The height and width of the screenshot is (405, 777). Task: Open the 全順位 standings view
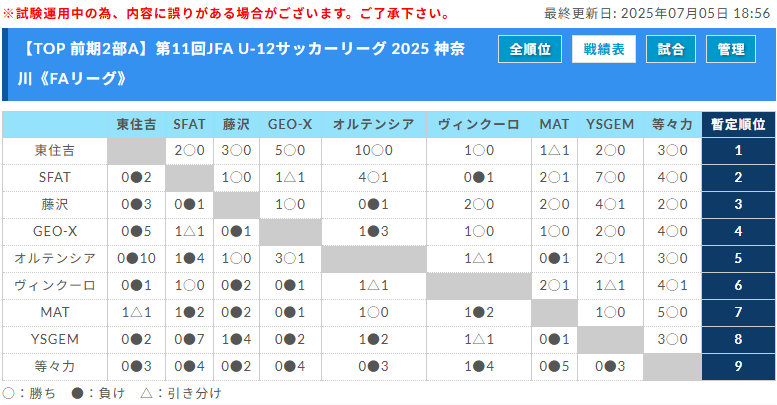pyautogui.click(x=529, y=49)
